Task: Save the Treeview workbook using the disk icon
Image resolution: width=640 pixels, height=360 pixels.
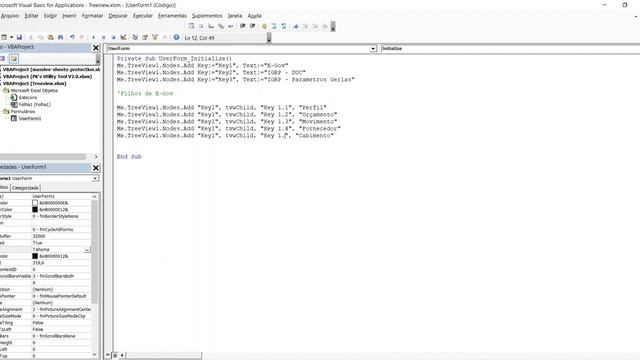Action: pyautogui.click(x=19, y=37)
